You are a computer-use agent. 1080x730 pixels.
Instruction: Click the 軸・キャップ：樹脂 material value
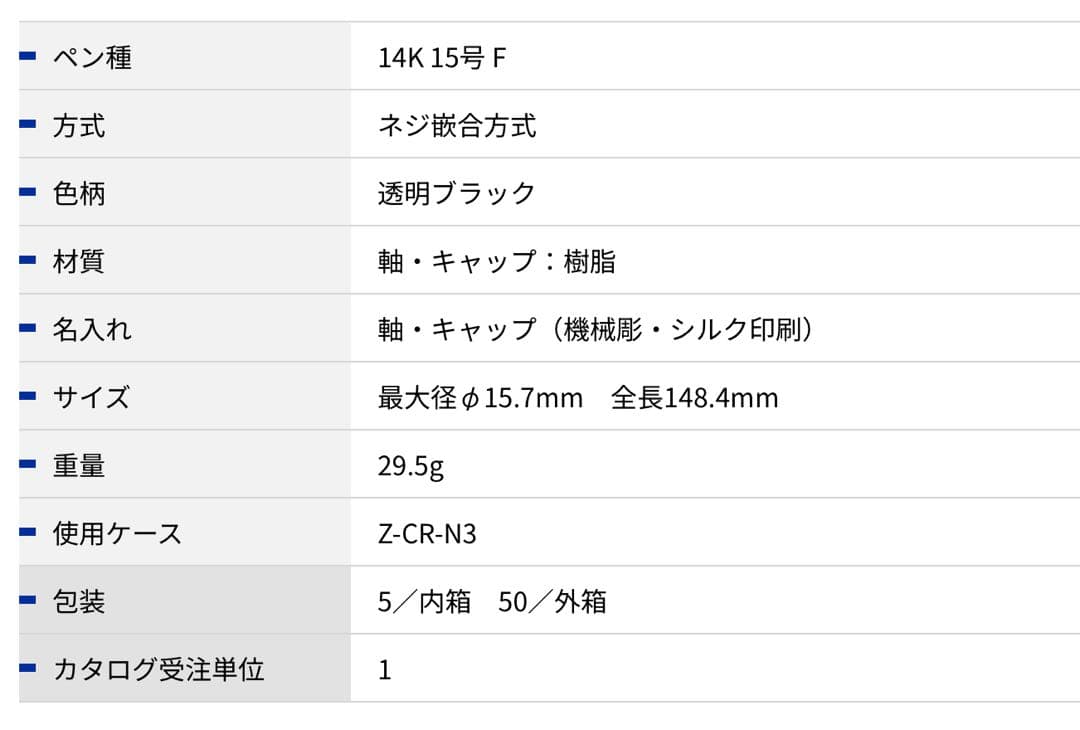coord(497,261)
